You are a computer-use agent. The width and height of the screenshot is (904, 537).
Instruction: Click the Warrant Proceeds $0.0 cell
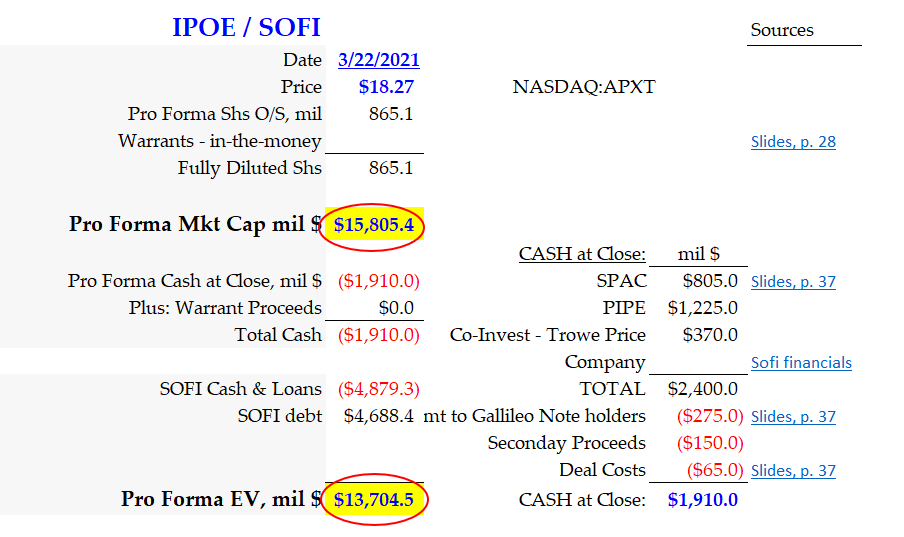click(396, 308)
